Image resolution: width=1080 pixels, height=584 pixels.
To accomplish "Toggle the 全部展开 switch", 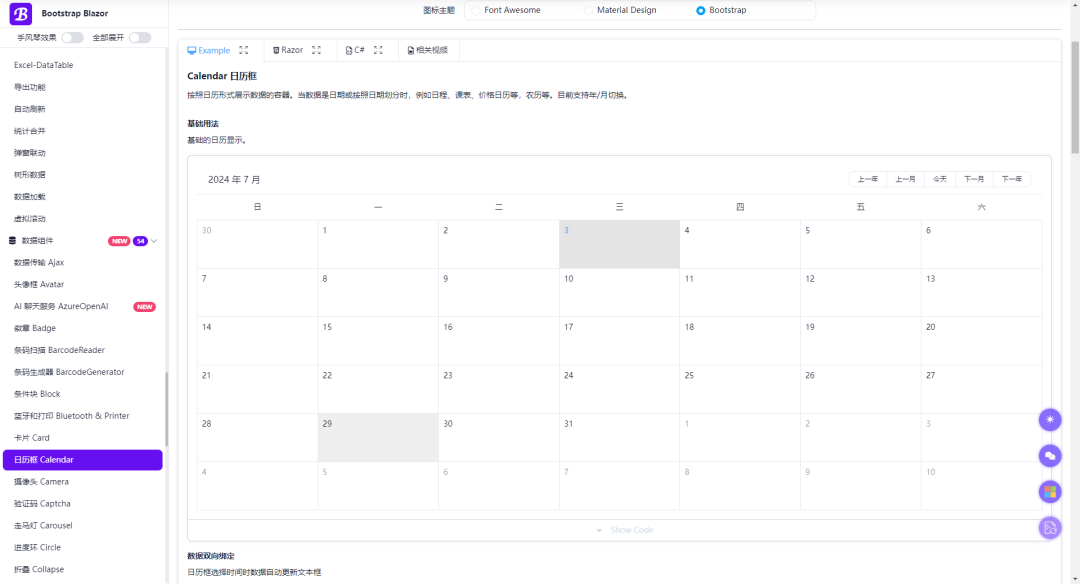I will click(139, 38).
